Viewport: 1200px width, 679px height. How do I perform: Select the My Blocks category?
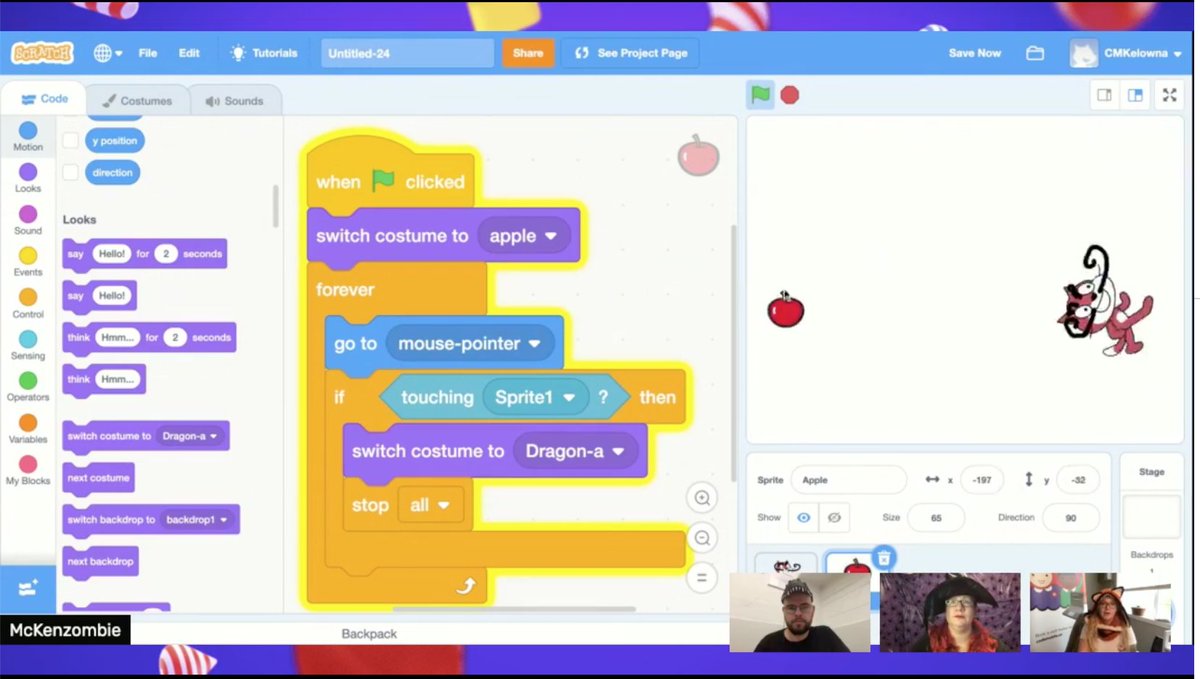[x=28, y=471]
